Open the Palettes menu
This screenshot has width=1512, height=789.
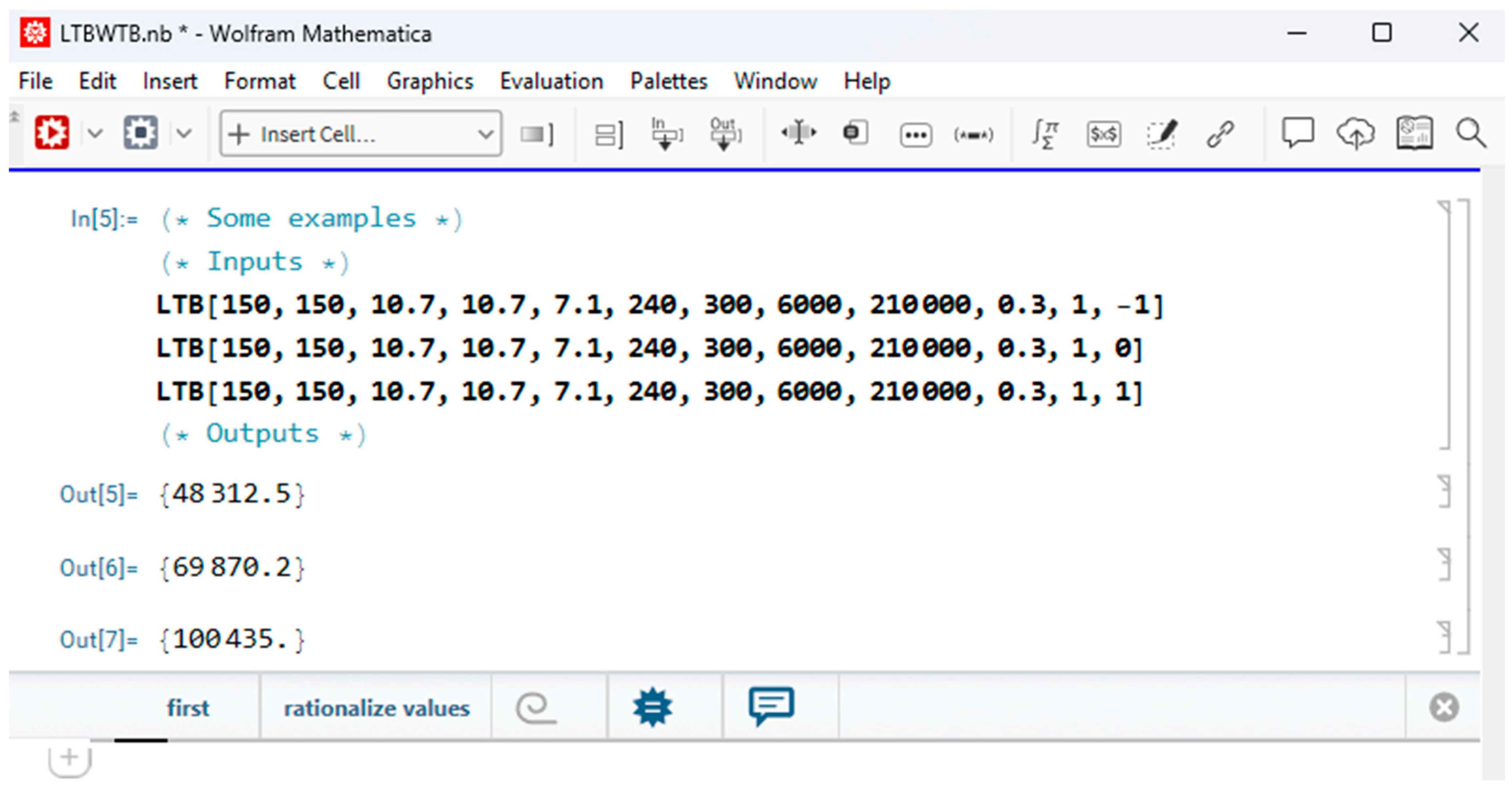[669, 81]
